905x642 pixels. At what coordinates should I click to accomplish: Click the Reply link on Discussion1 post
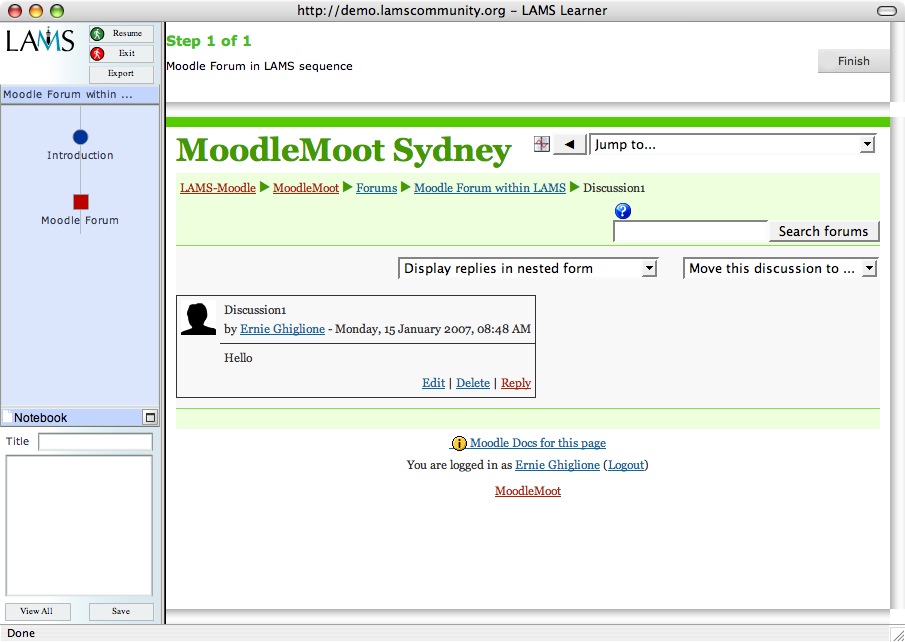pos(516,383)
